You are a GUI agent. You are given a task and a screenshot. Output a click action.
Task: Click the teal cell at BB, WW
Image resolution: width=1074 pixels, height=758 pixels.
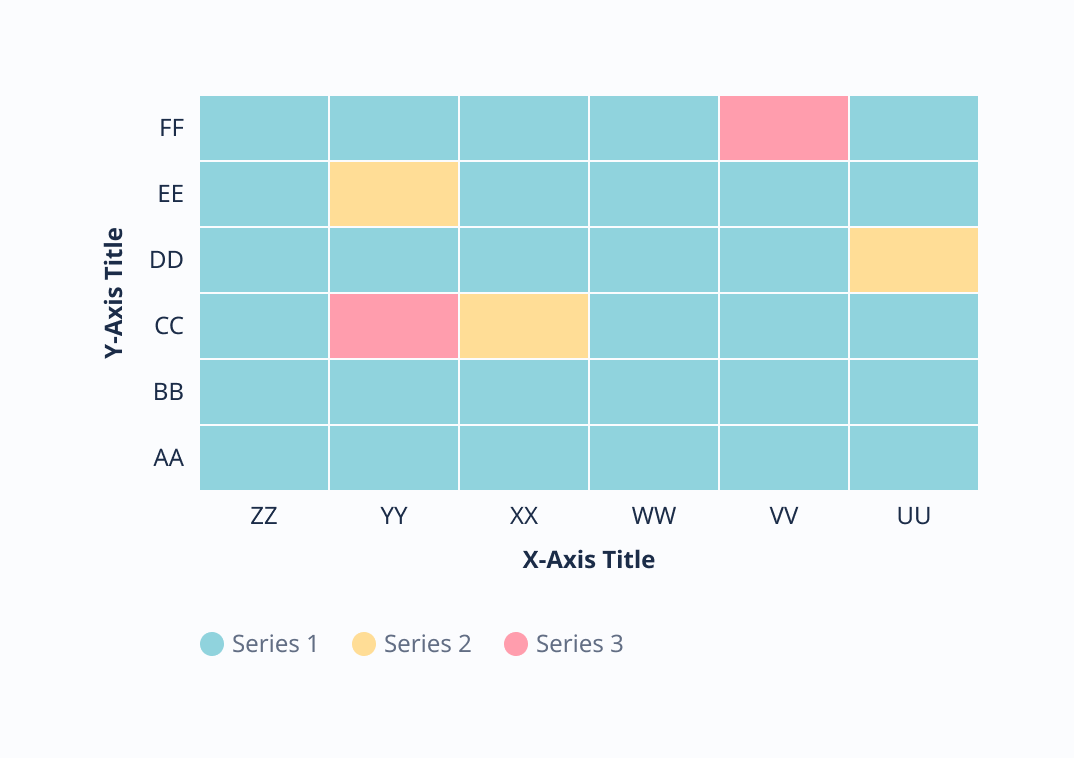click(654, 392)
